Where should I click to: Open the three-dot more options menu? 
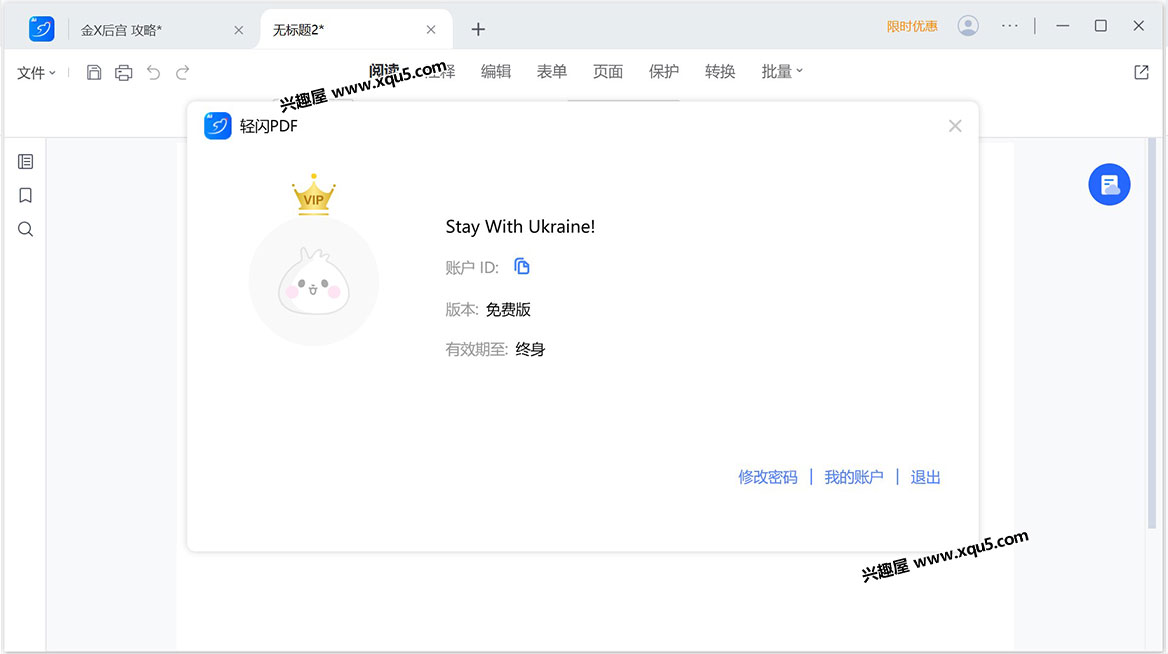[1009, 26]
